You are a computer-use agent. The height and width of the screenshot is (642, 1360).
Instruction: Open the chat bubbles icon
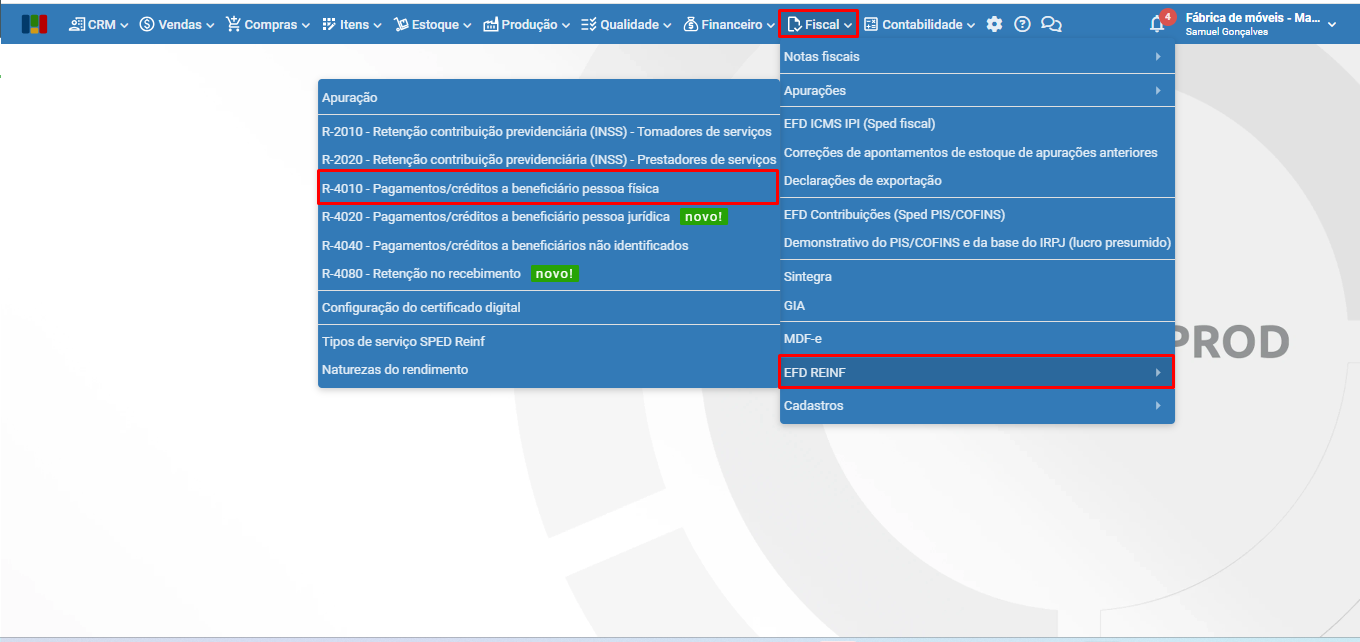pyautogui.click(x=1051, y=24)
